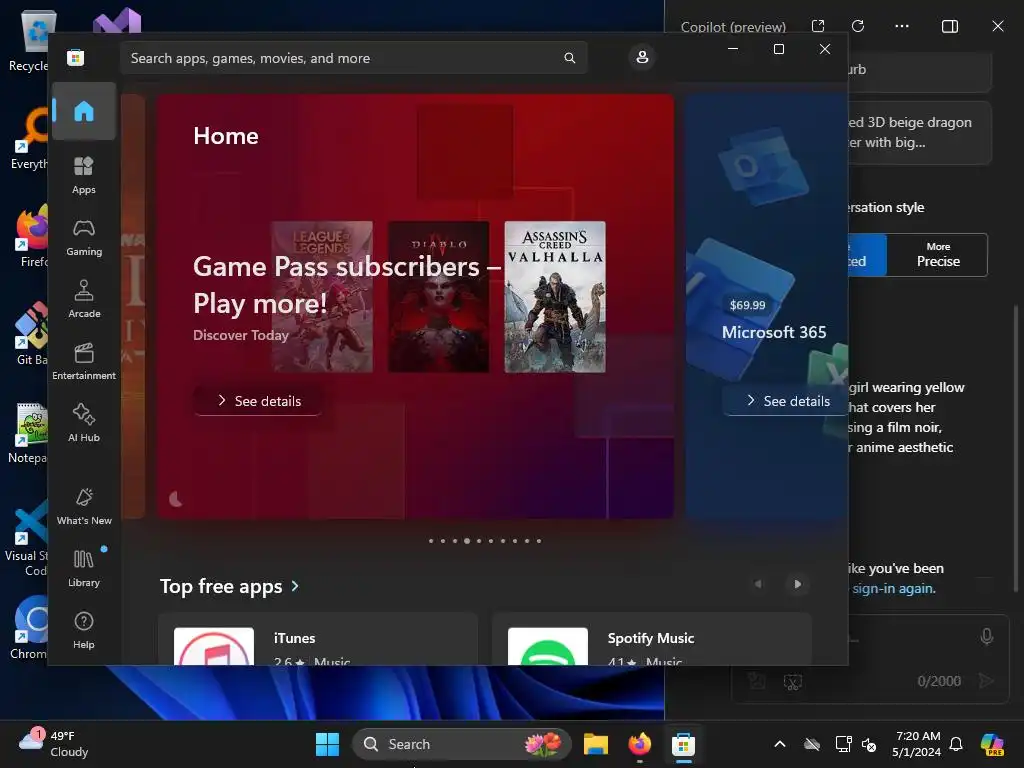Open League of Legends game thumbnail
This screenshot has width=1024, height=768.
[x=322, y=296]
